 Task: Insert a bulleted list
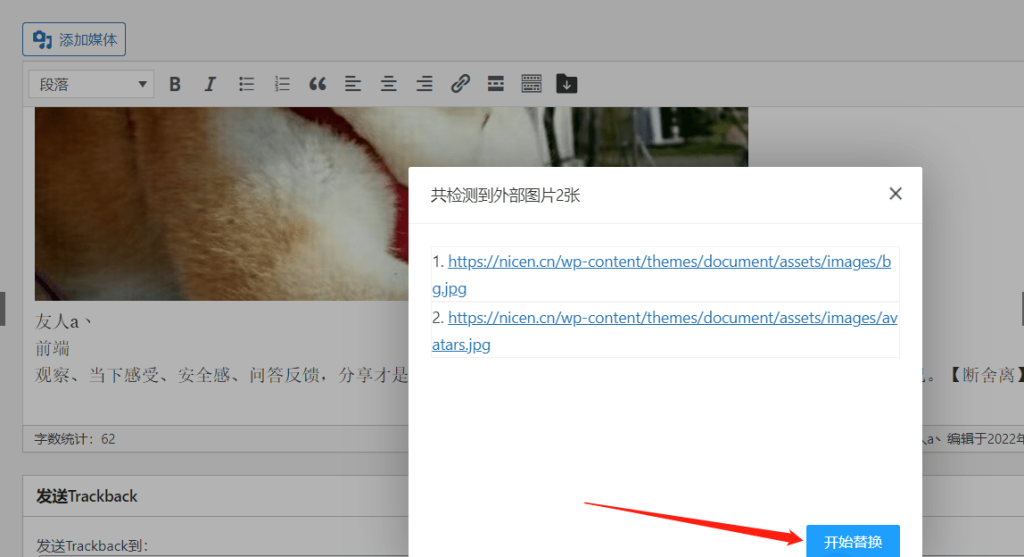tap(246, 84)
